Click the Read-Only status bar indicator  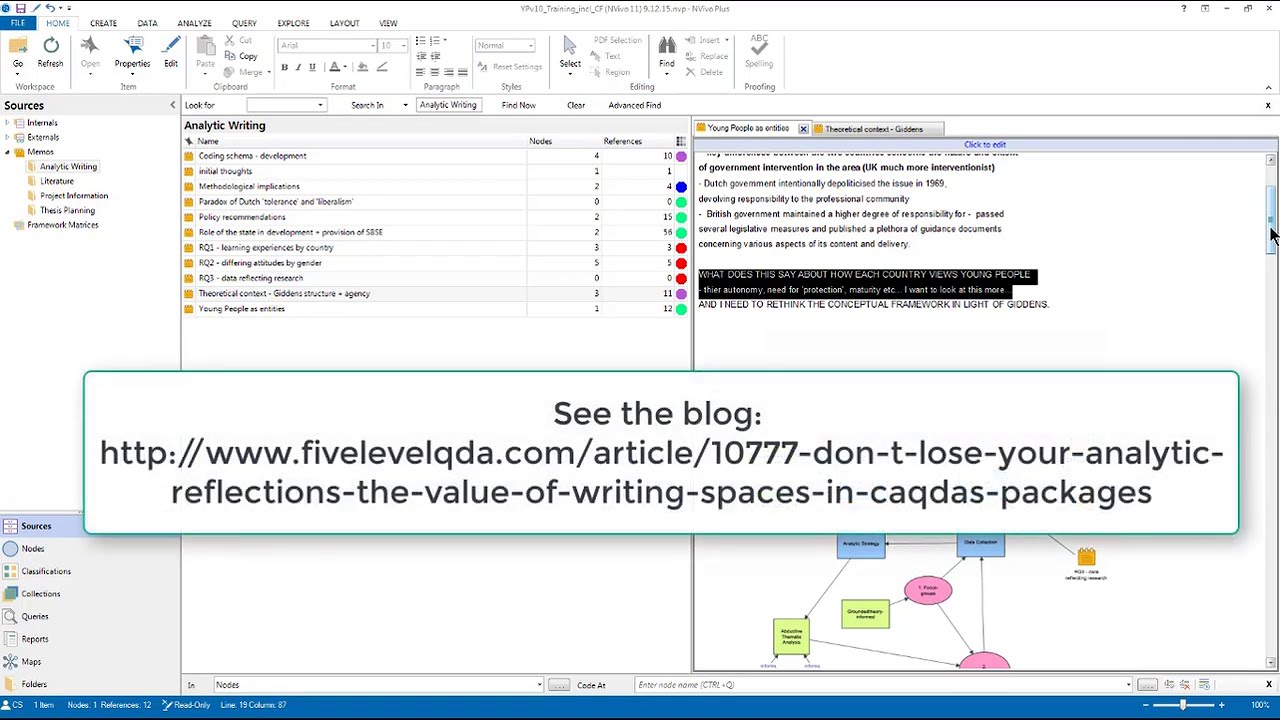click(x=185, y=705)
